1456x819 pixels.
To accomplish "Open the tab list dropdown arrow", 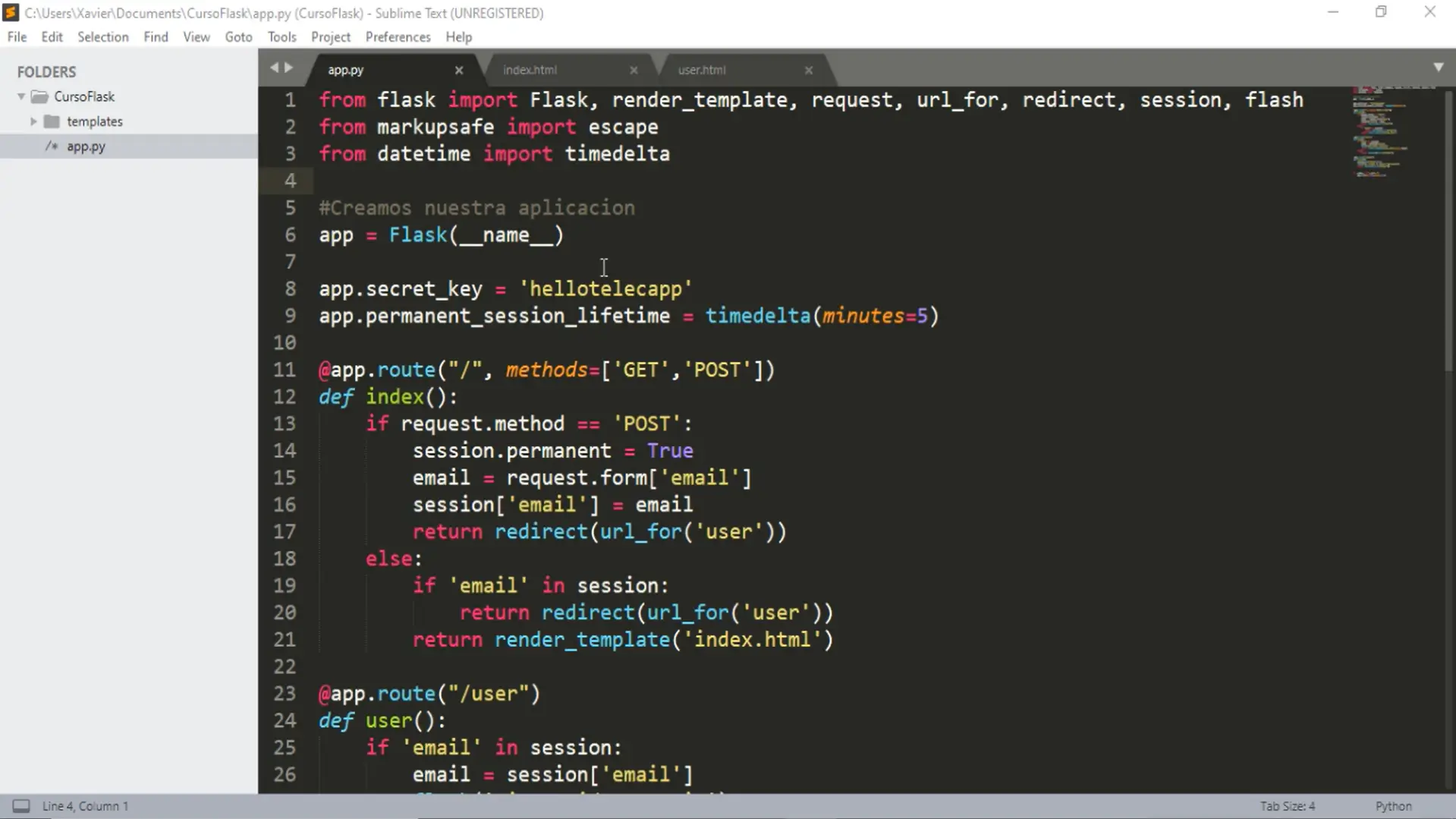I will tap(1438, 68).
